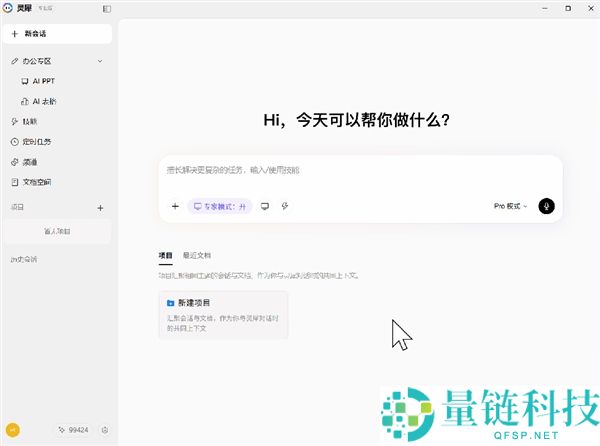Click the blue folder icon on 新建项目
The width and height of the screenshot is (600, 446).
(171, 303)
